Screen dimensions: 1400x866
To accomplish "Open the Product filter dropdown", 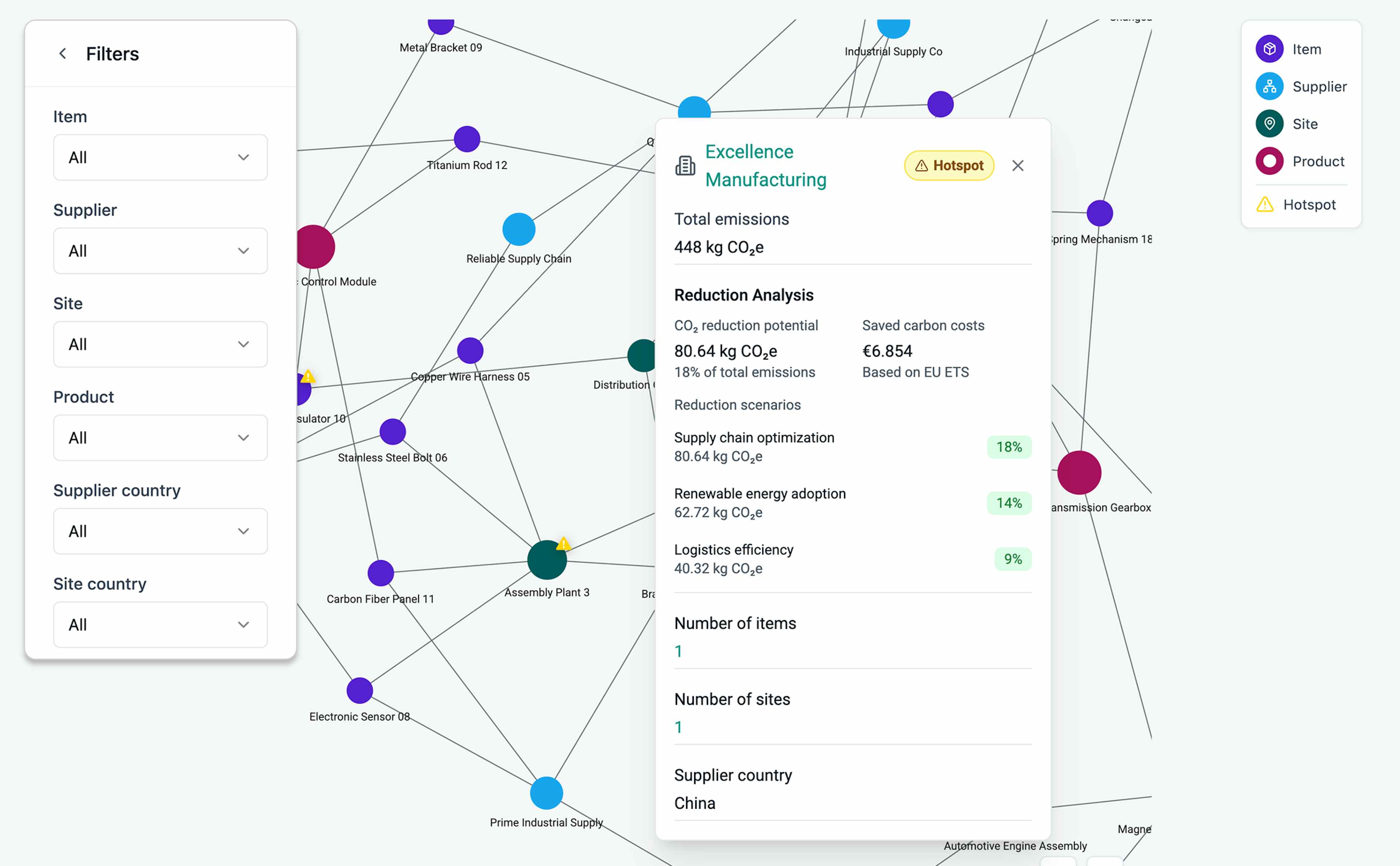I will [160, 438].
